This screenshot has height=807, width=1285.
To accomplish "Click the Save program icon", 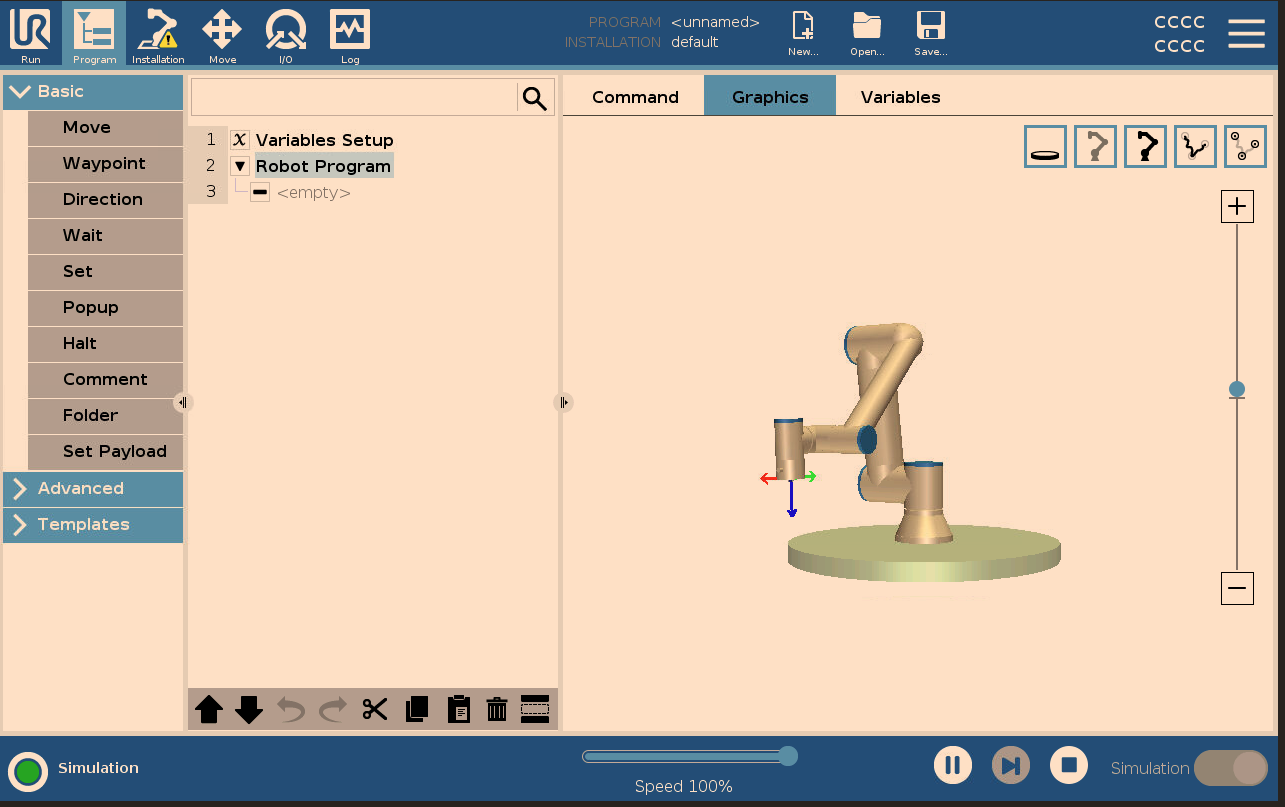I will [931, 34].
